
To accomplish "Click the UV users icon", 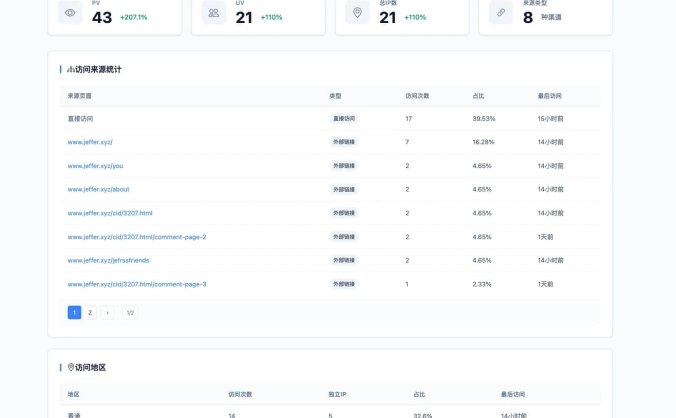I will click(x=213, y=13).
